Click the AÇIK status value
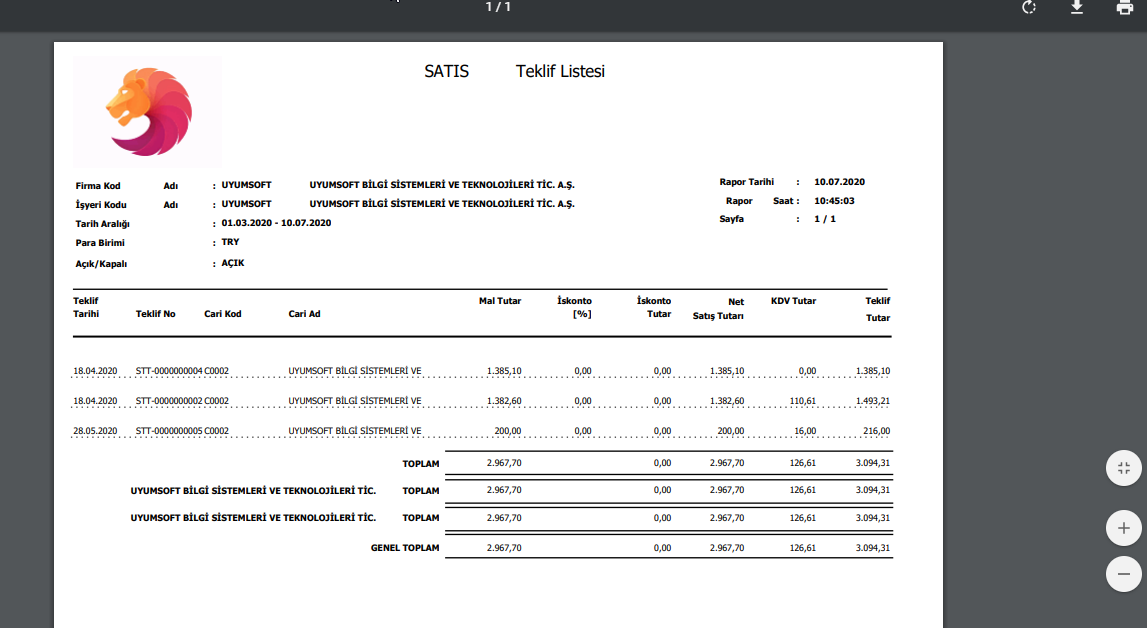Screen dimensions: 1147x628 233,263
